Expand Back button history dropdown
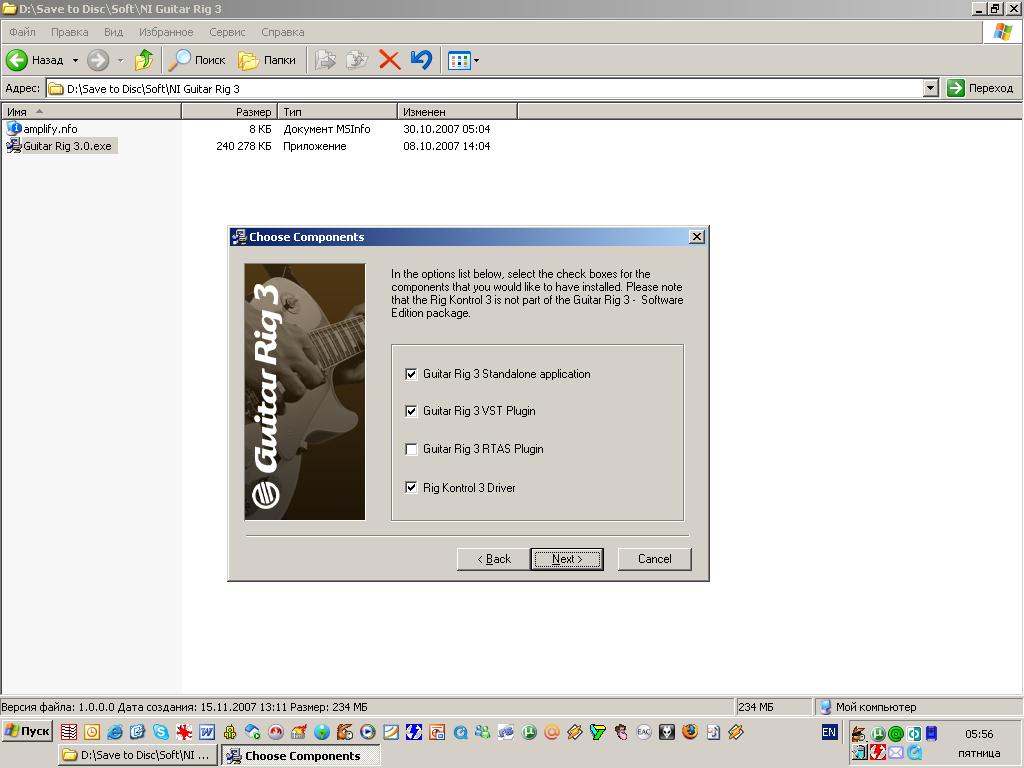 (x=75, y=60)
